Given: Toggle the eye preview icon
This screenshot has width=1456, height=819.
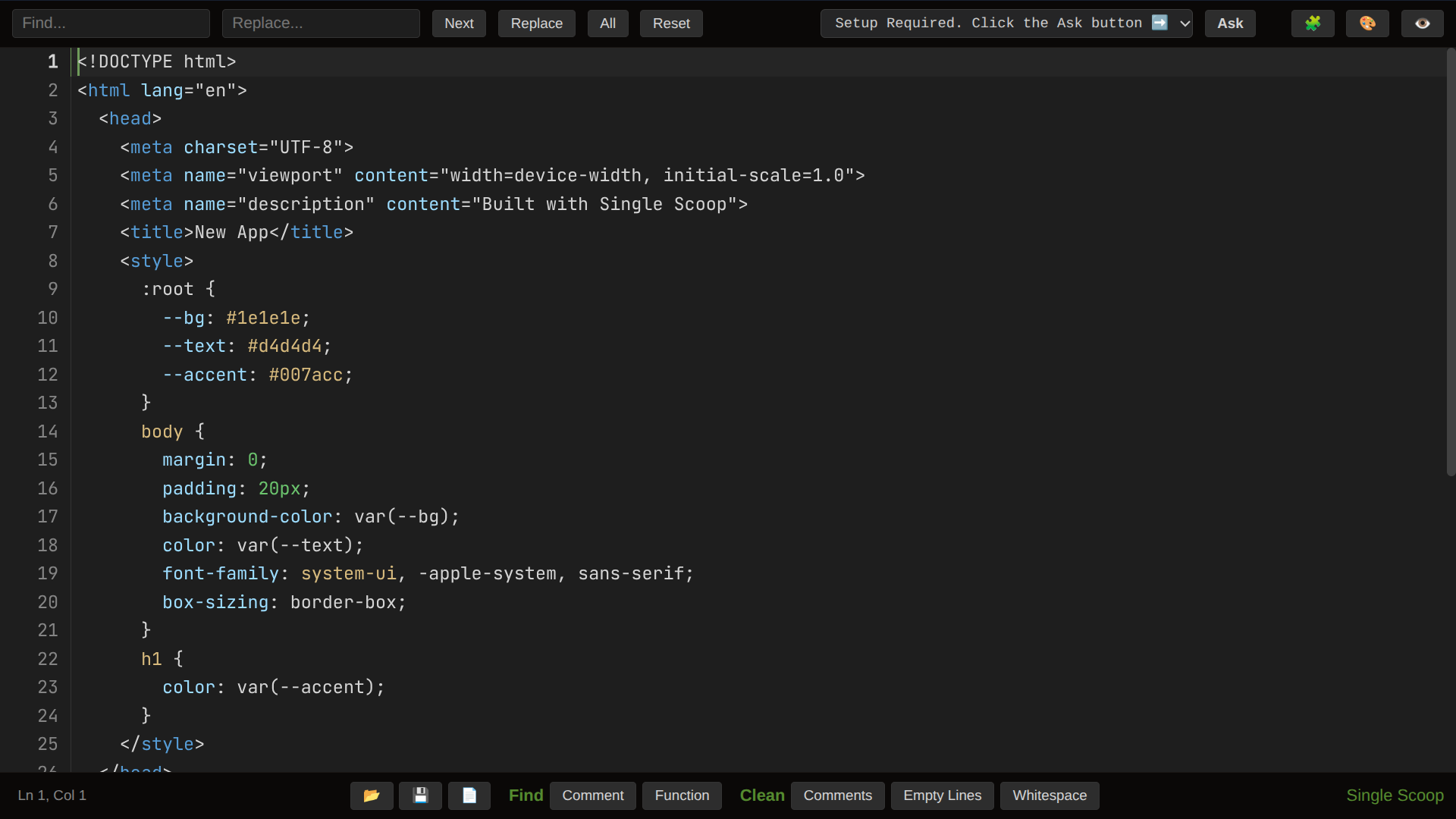Looking at the screenshot, I should (x=1422, y=24).
